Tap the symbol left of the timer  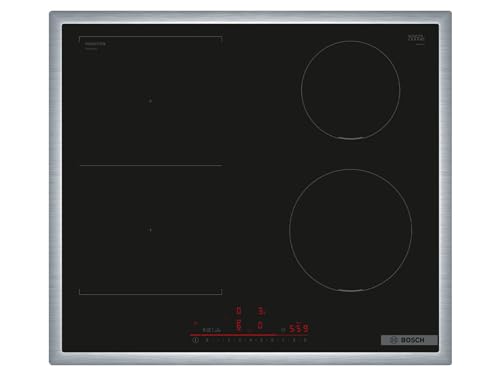coord(283,330)
